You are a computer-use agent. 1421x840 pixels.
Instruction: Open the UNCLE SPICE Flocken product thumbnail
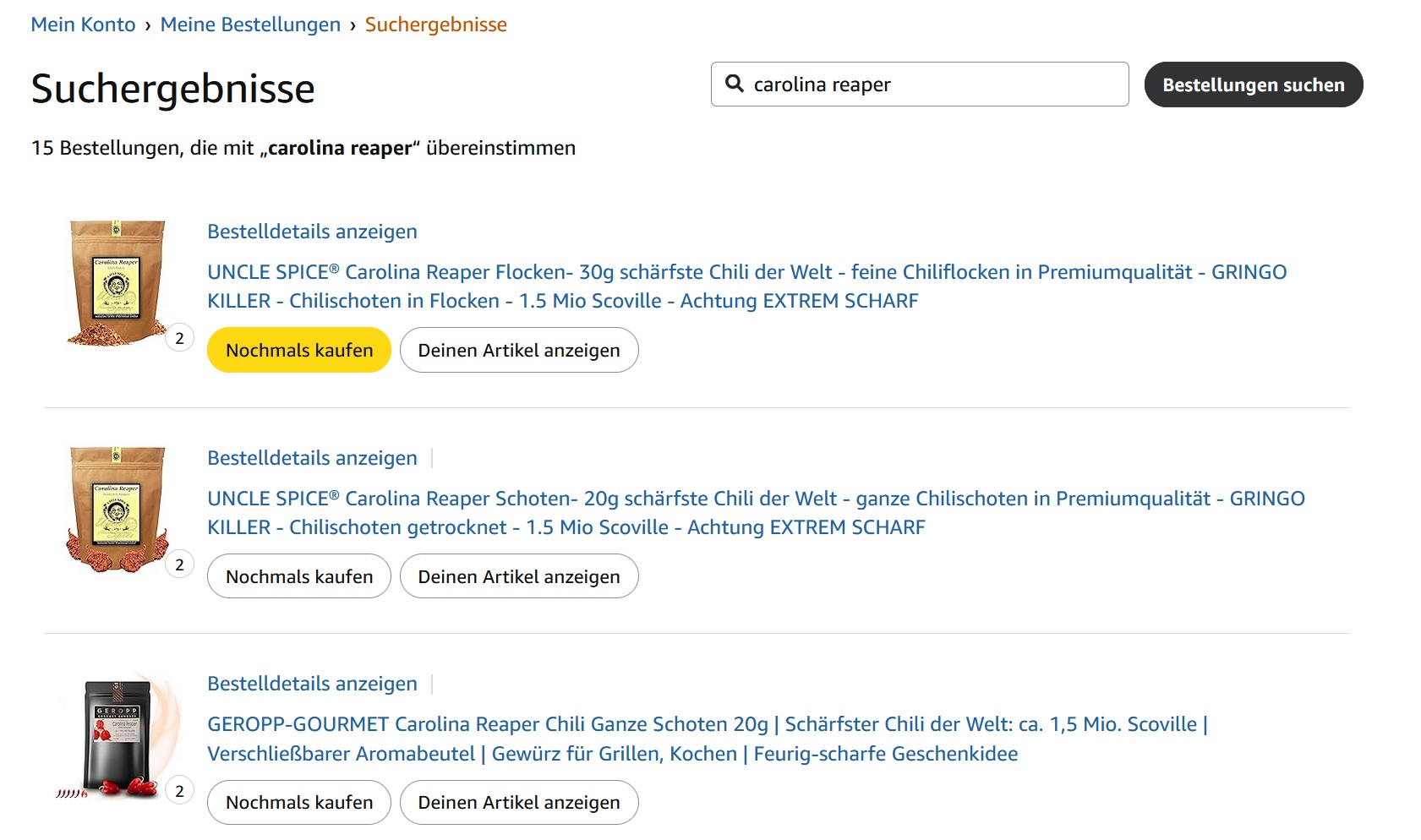[x=118, y=283]
